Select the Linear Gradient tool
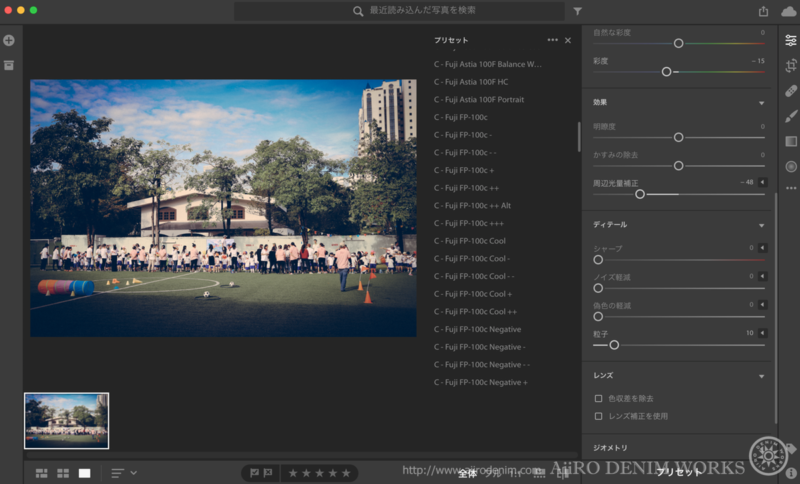The image size is (800, 484). click(x=791, y=141)
